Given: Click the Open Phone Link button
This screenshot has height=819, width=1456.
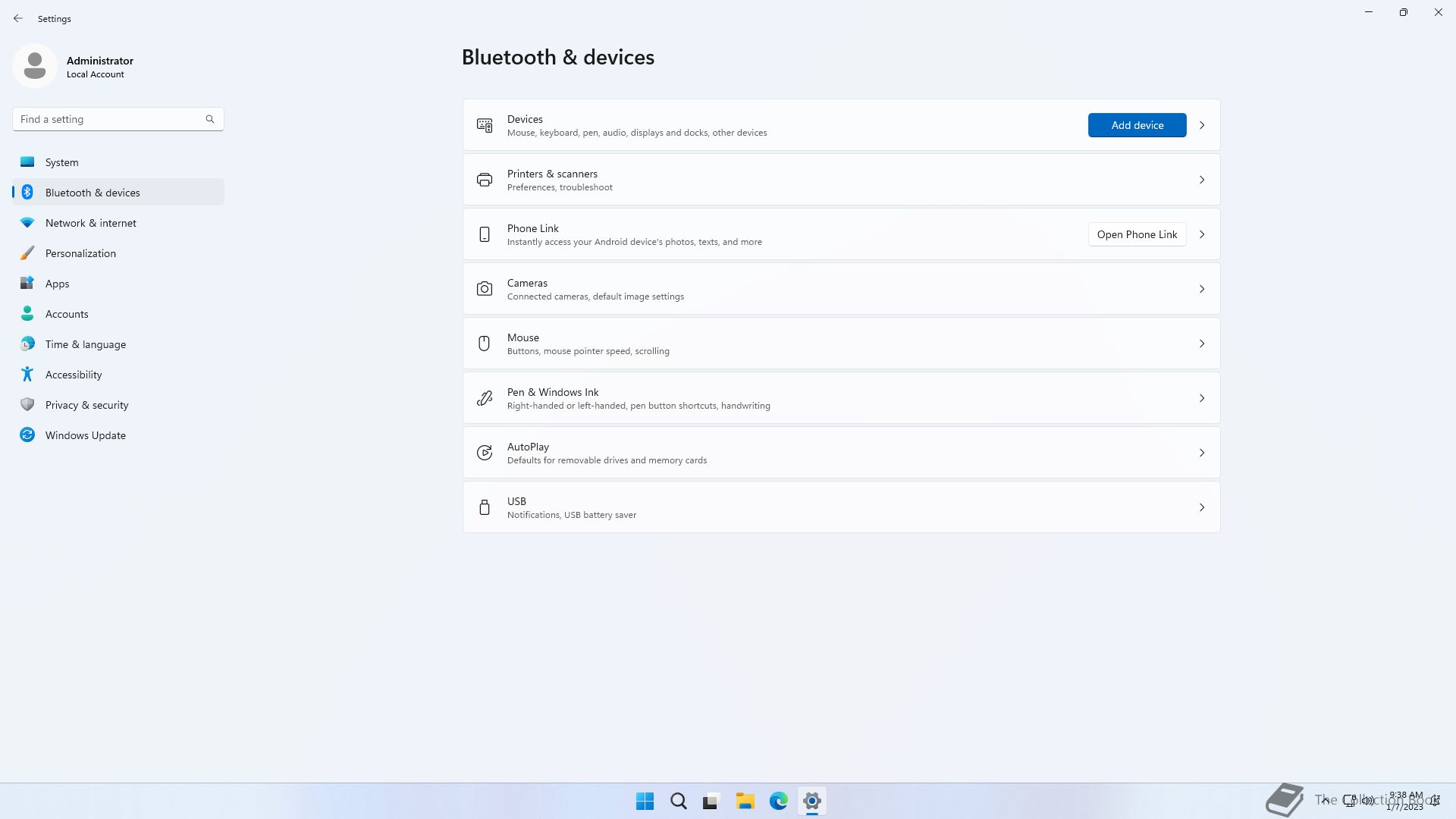Looking at the screenshot, I should 1137,234.
